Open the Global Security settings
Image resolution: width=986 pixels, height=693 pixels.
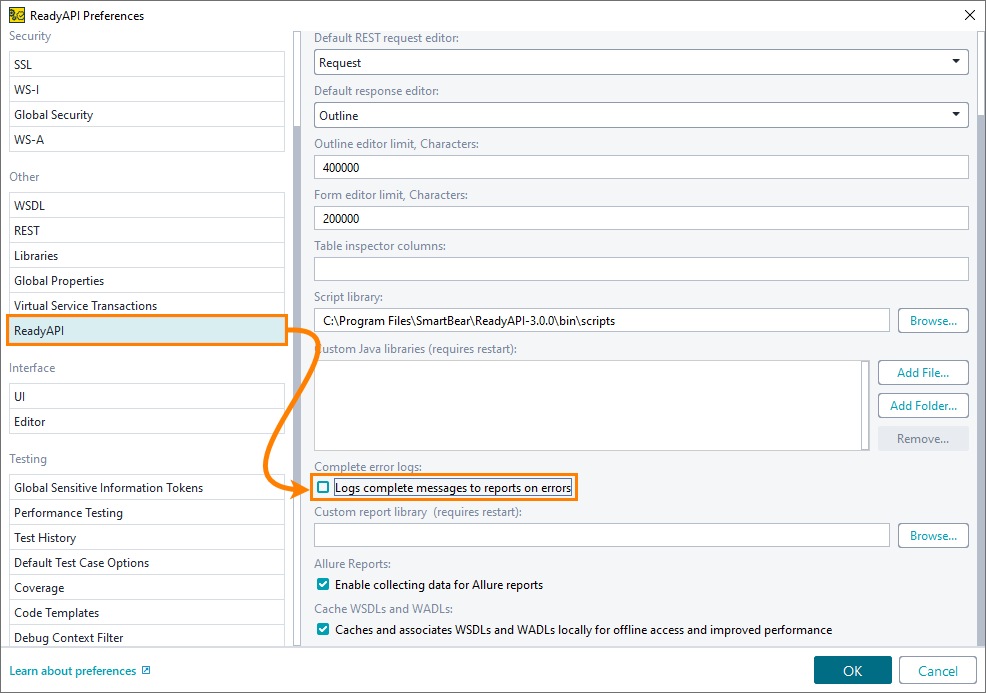(x=147, y=114)
